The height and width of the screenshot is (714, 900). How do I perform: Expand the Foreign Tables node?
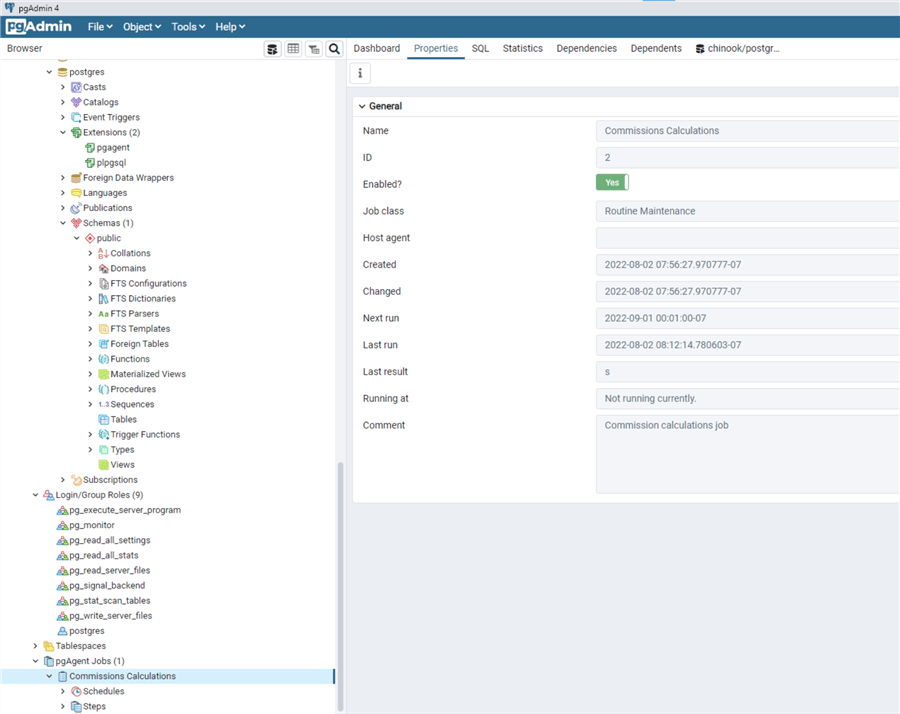tap(90, 344)
